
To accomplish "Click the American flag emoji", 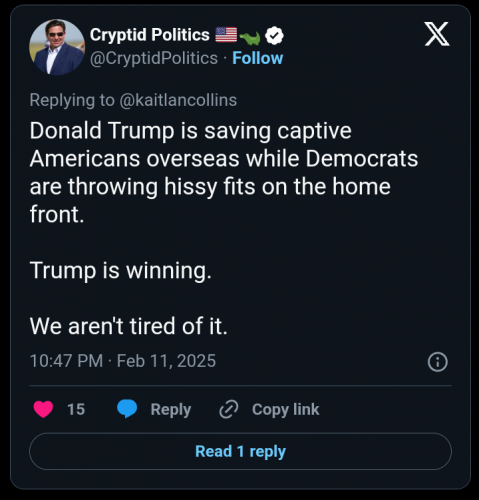I will (x=226, y=35).
